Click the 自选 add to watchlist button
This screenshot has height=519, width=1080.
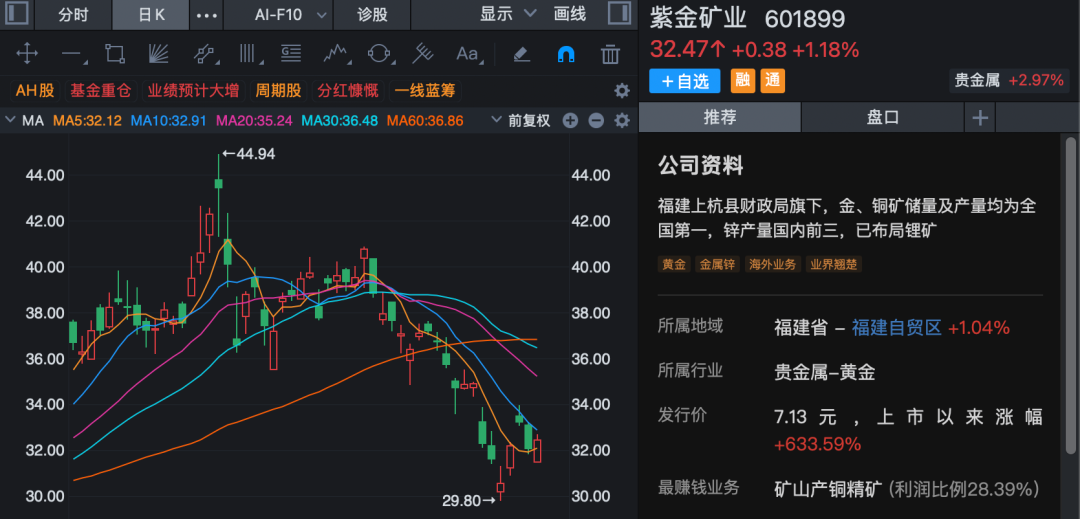point(685,81)
